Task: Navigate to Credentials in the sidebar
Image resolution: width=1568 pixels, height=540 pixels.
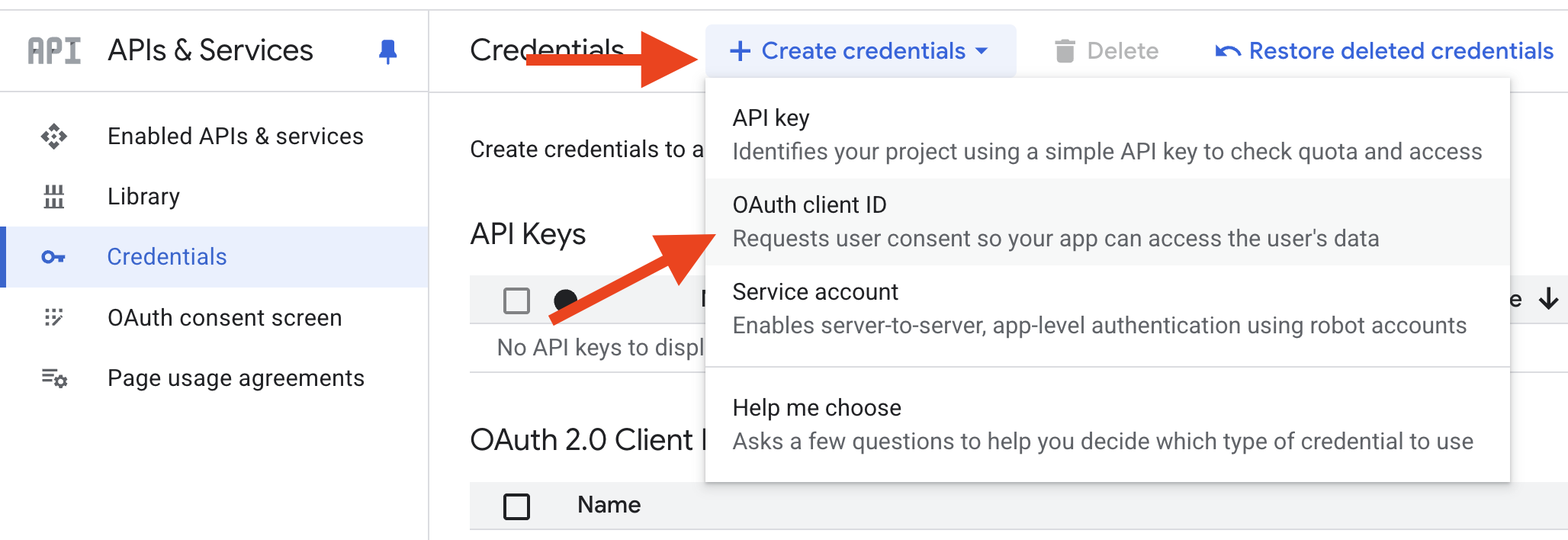Action: point(167,257)
